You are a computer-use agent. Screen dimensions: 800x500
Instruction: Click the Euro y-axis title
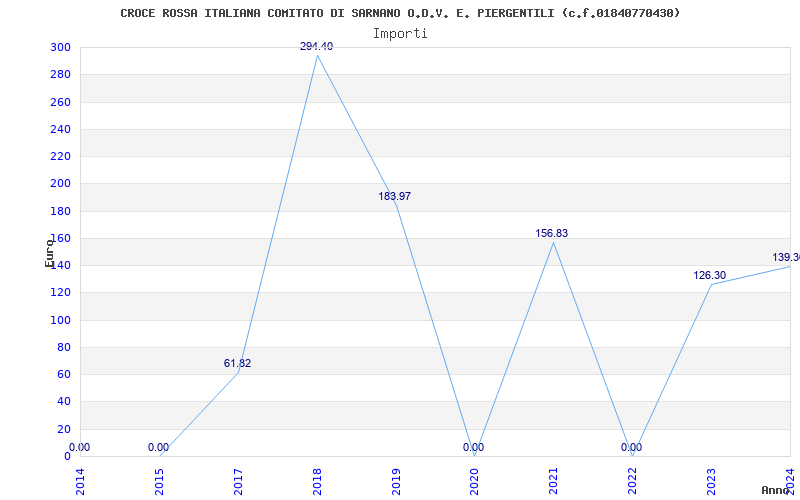point(49,253)
